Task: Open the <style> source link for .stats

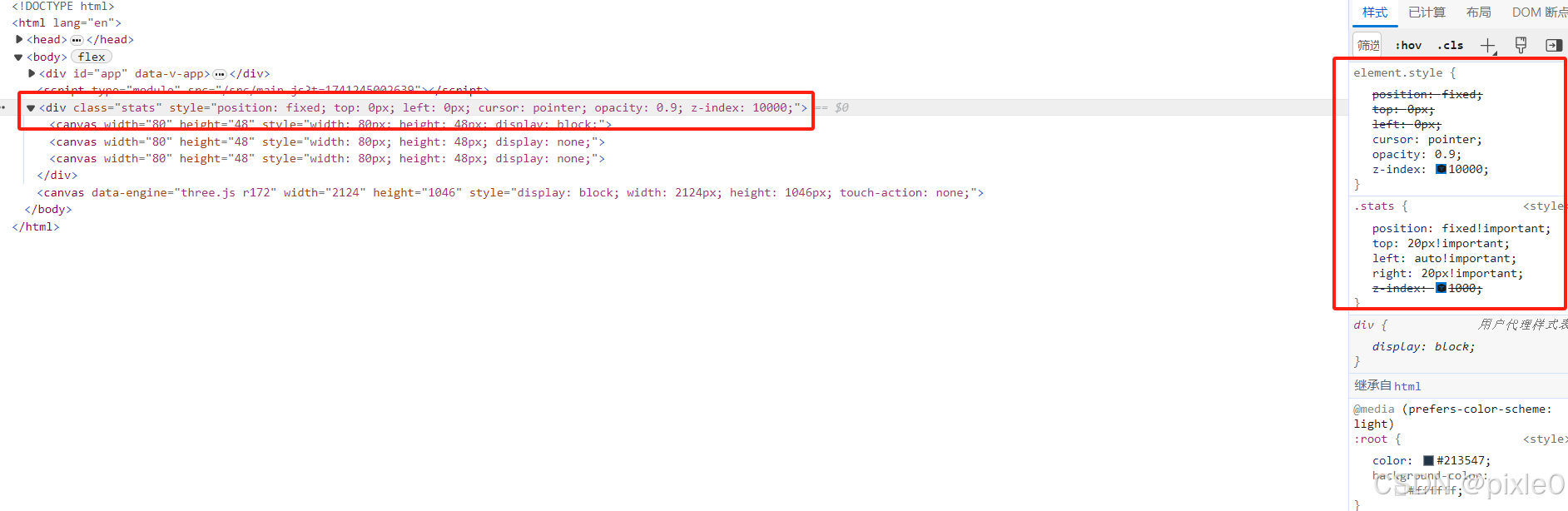Action: pyautogui.click(x=1544, y=206)
